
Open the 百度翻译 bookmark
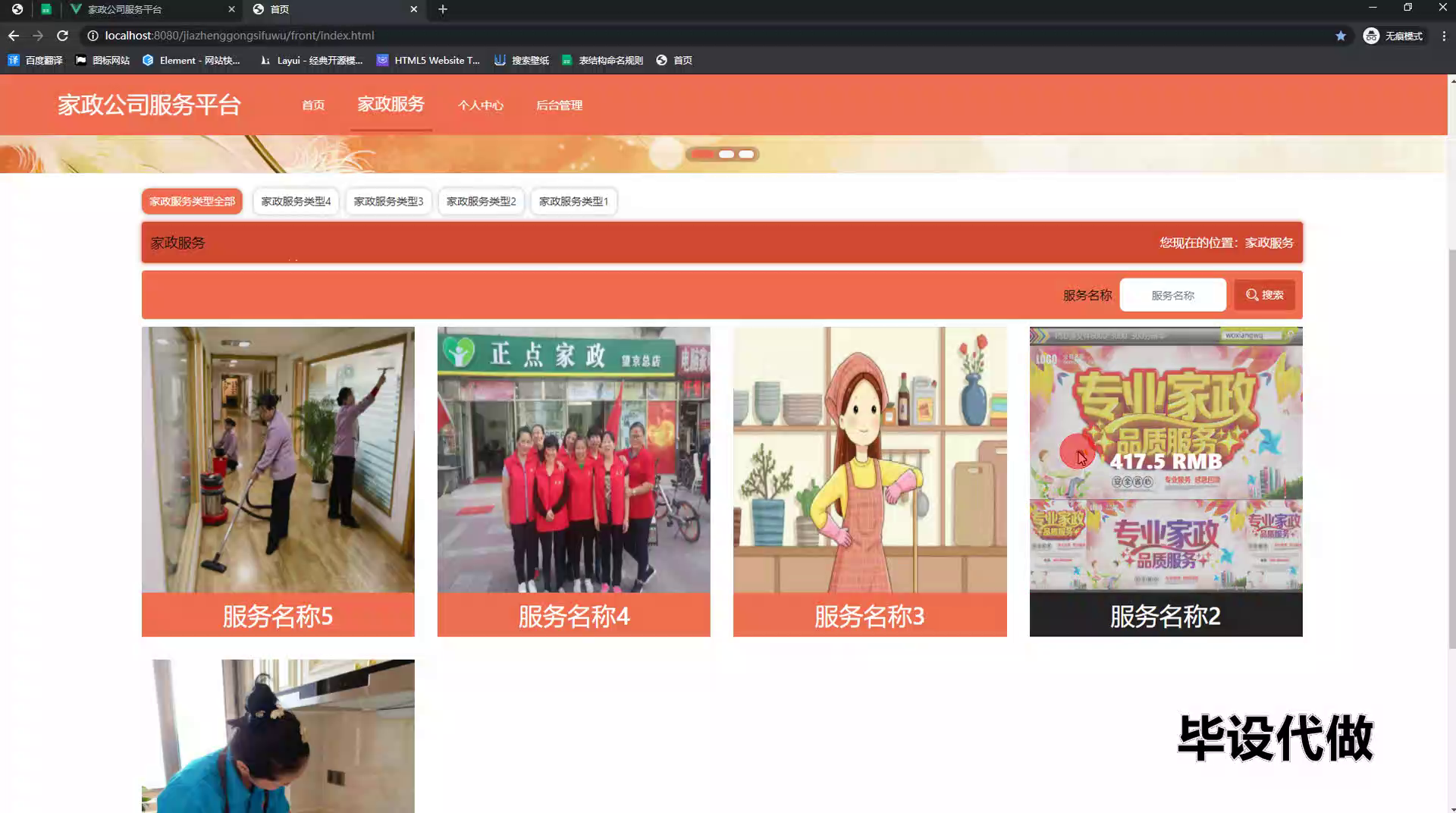(x=35, y=60)
